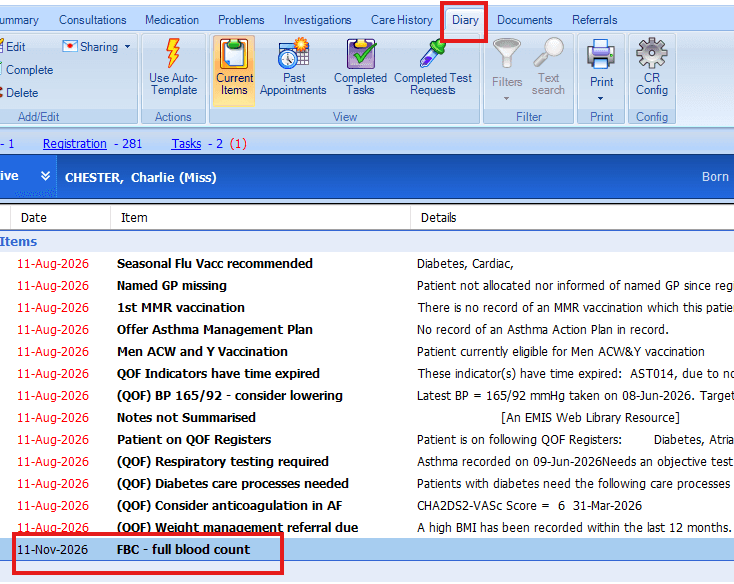Switch to the Investigations tab
Image resolution: width=734 pixels, height=584 pixels.
pos(317,20)
